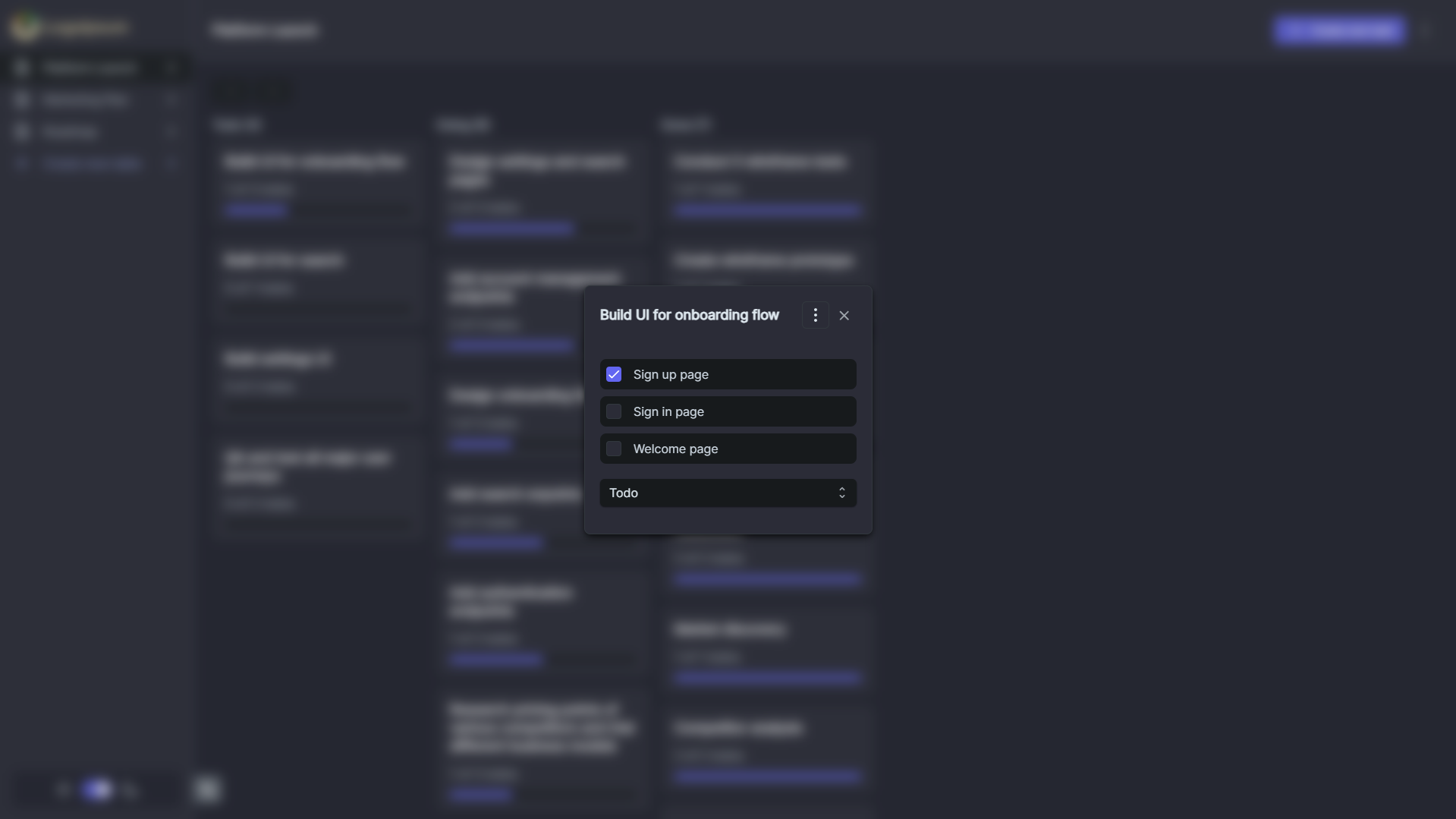Click the Sign in page label

668,411
